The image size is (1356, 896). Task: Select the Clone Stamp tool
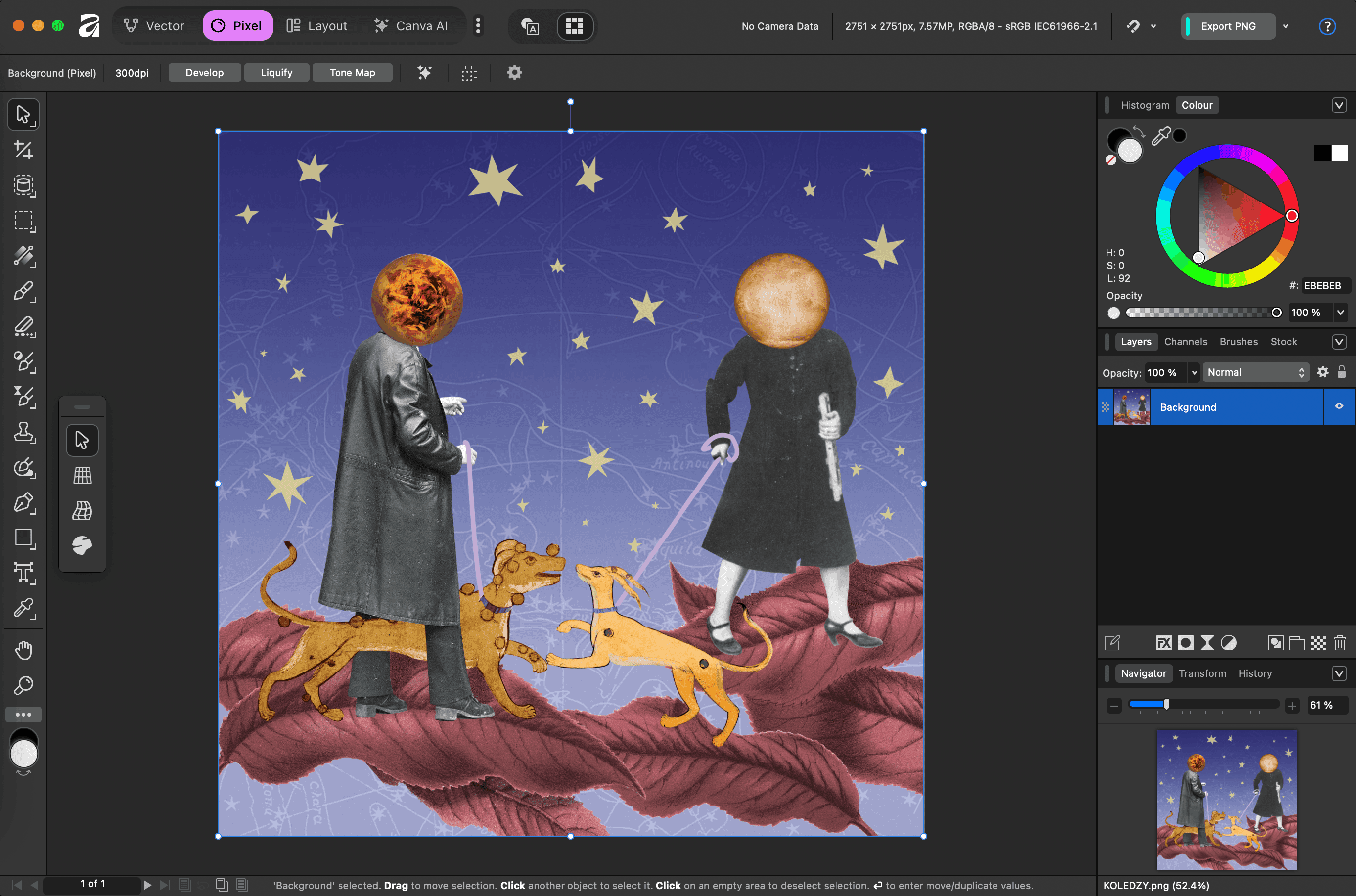pos(23,432)
